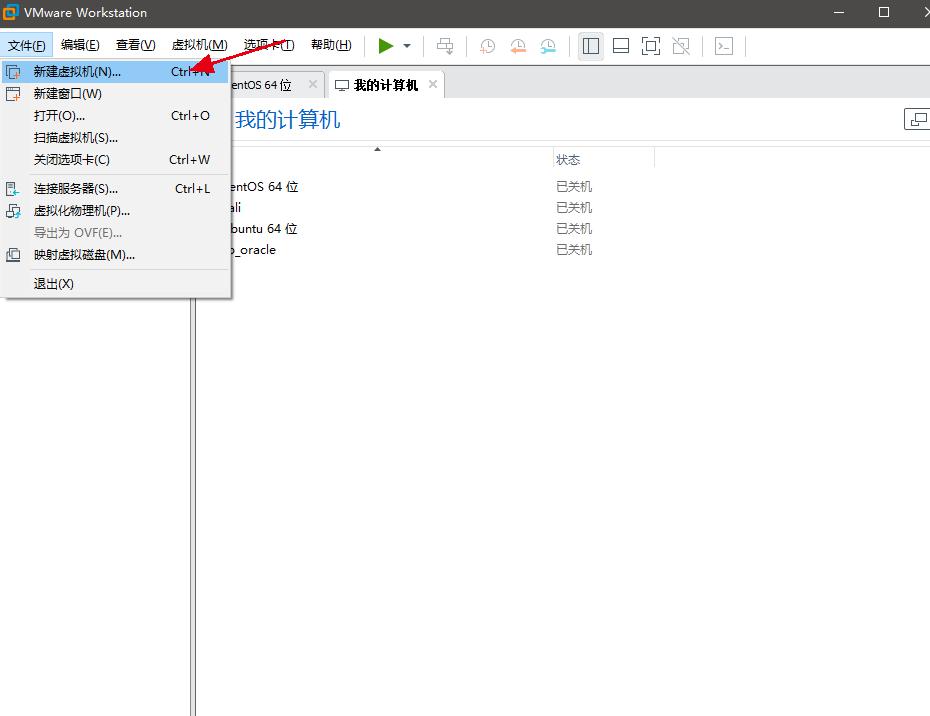This screenshot has height=716, width=930.
Task: Choose 打开(O)... in the File menu
Action: click(x=116, y=116)
